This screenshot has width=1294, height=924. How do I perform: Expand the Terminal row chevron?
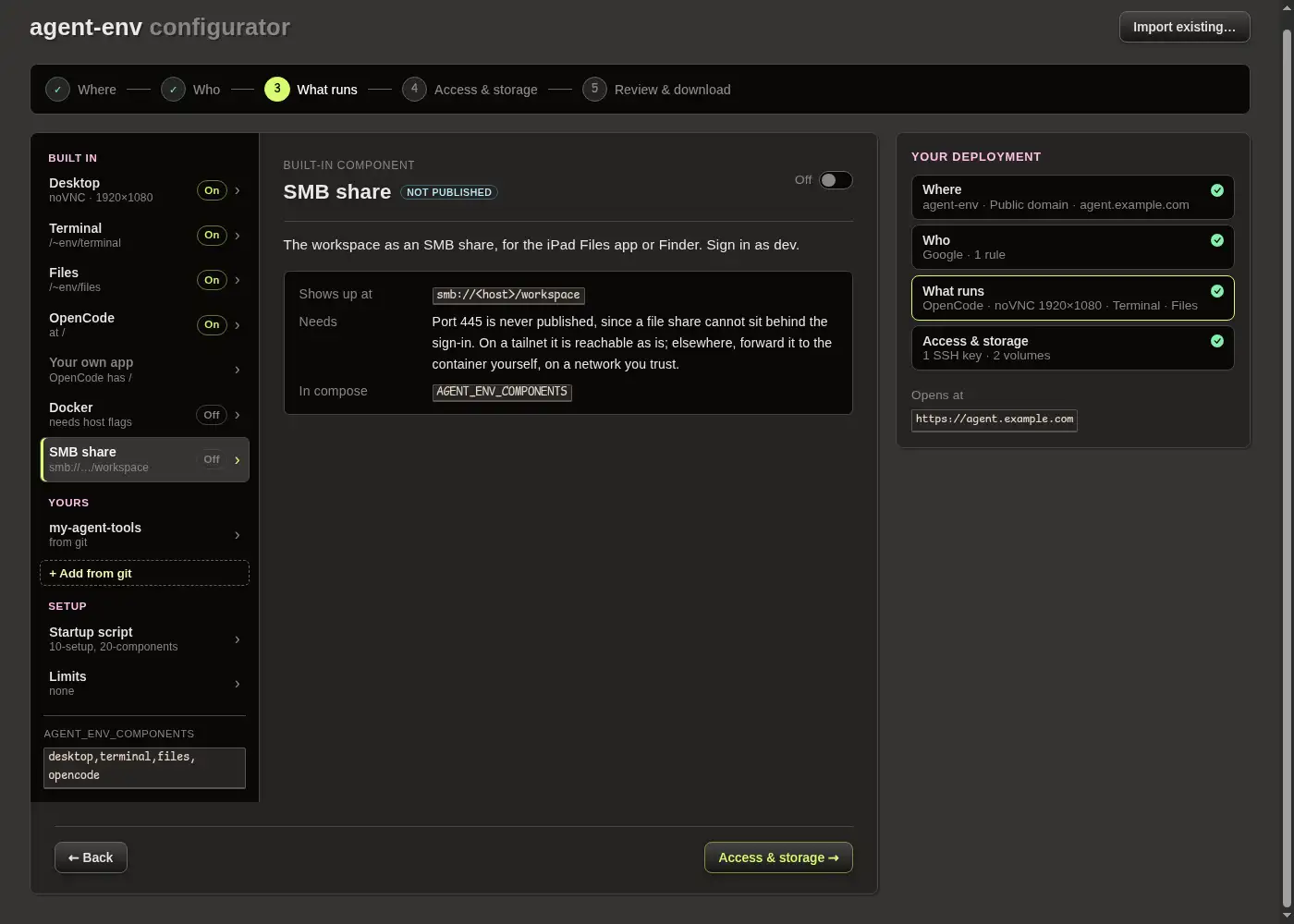(238, 236)
